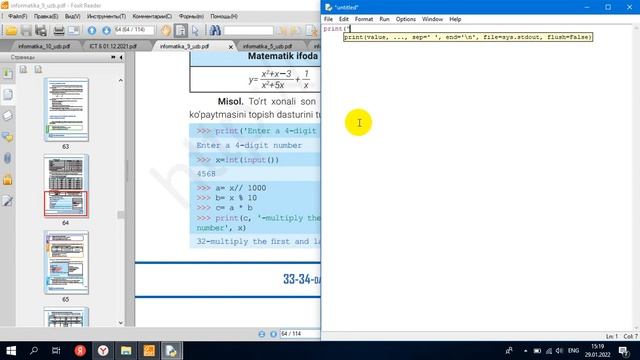Collapse the Pages panel with left arrow

pos(121,58)
